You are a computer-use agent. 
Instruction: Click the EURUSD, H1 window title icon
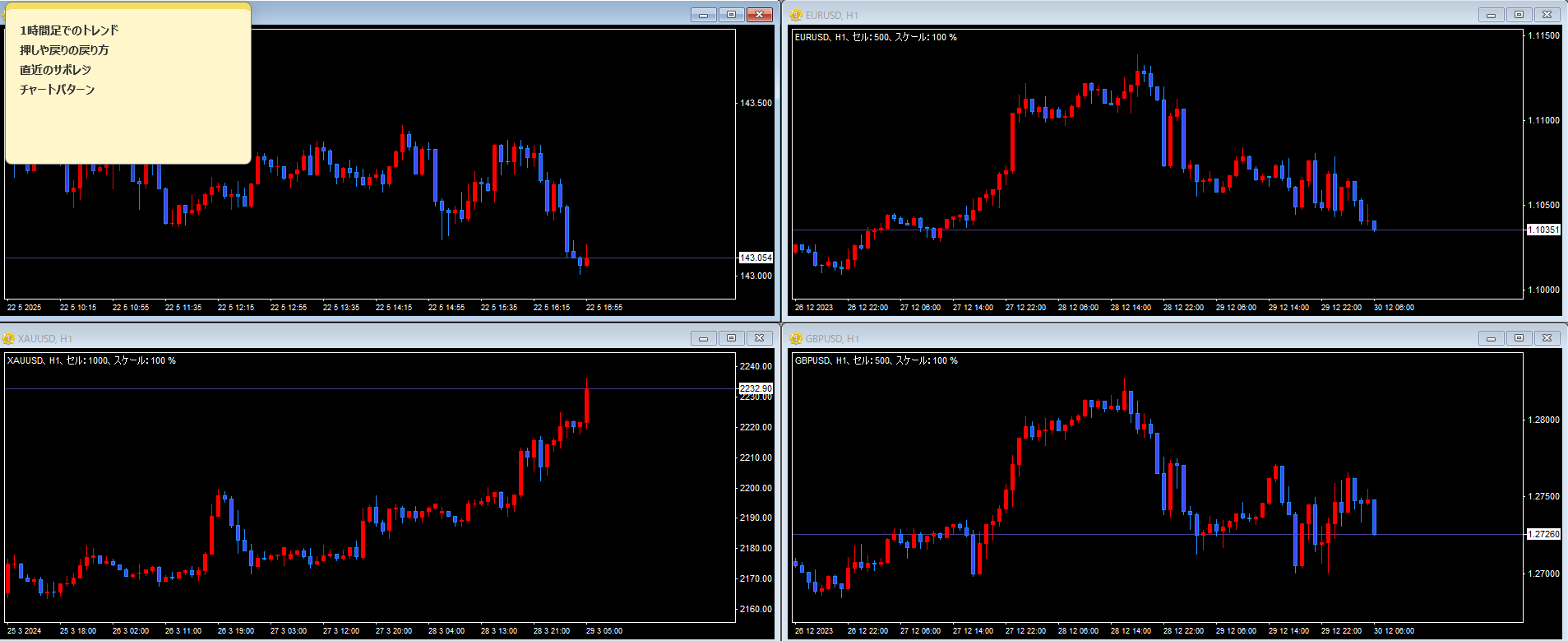pos(796,15)
